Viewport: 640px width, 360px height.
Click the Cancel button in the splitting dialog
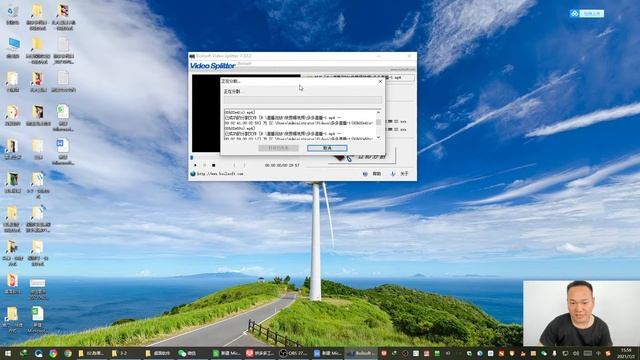pyautogui.click(x=327, y=148)
